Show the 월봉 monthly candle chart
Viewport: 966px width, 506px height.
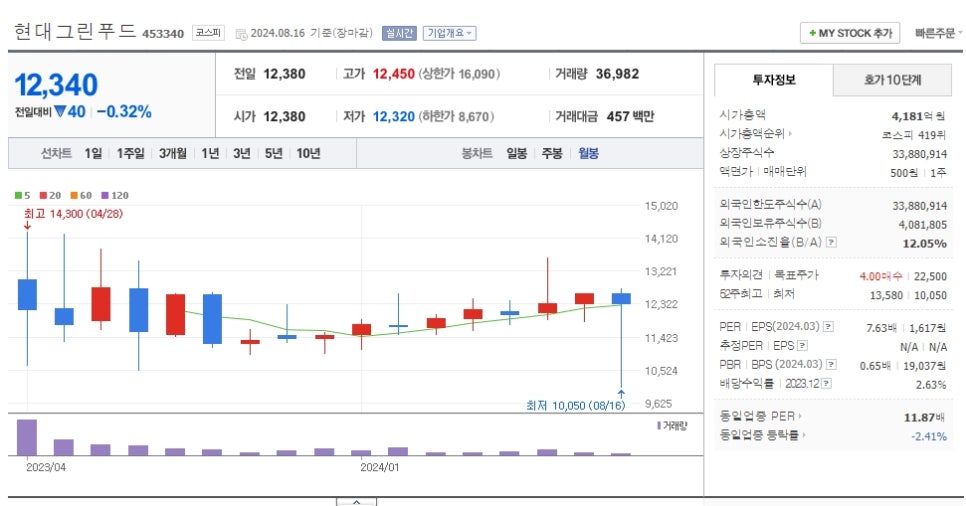pyautogui.click(x=588, y=153)
